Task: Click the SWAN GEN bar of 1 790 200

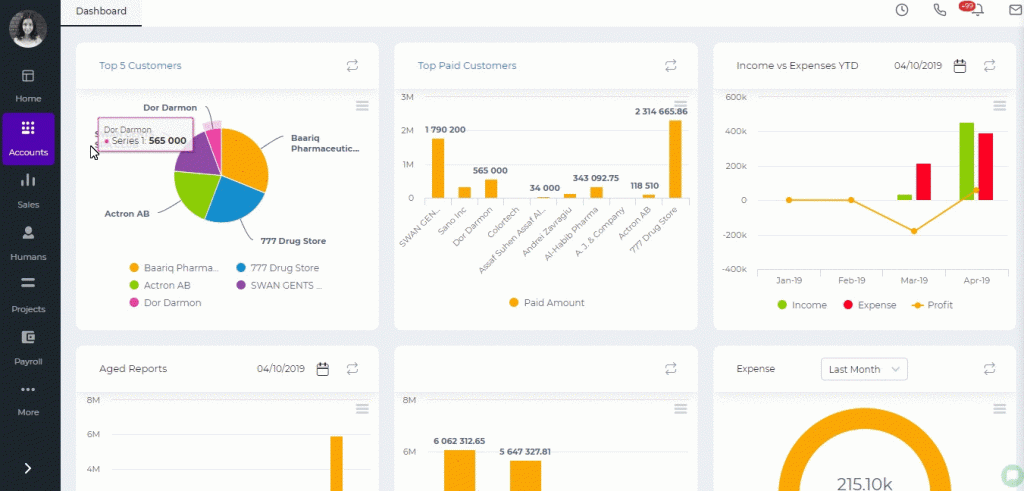Action: (438, 168)
